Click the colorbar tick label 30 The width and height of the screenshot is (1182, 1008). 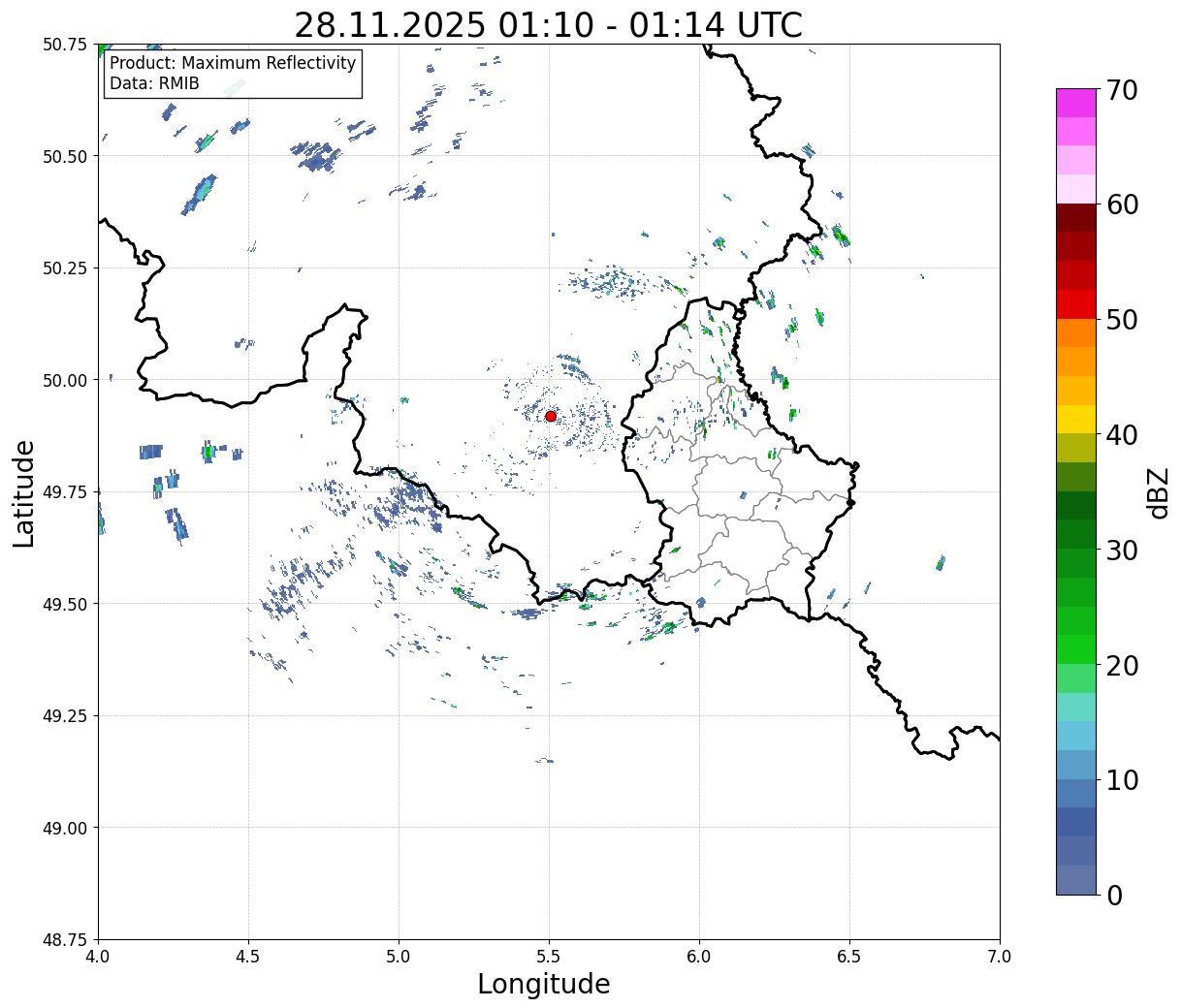[x=1122, y=551]
